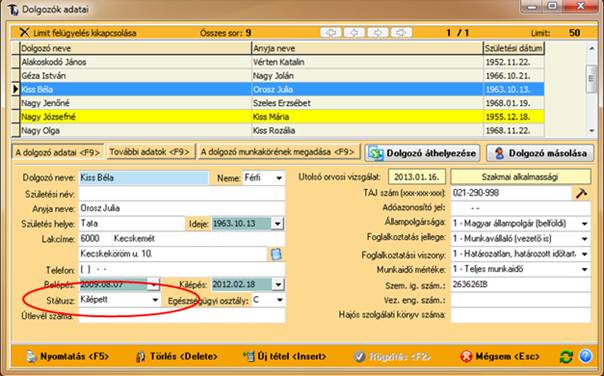The image size is (604, 376).
Task: Switch to A dolgozó adatai <F9> tab
Action: click(x=58, y=152)
